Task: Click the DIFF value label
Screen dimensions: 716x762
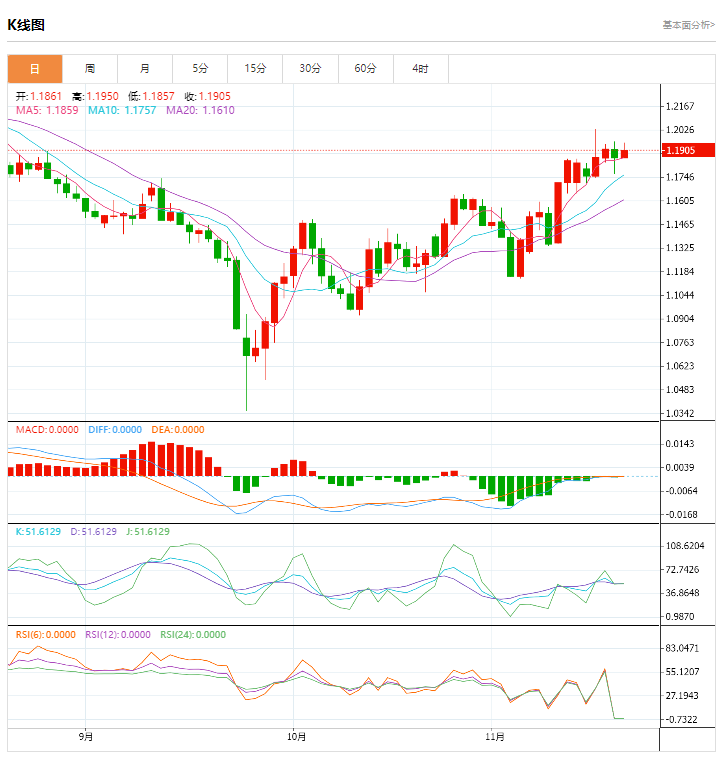Action: click(x=113, y=430)
